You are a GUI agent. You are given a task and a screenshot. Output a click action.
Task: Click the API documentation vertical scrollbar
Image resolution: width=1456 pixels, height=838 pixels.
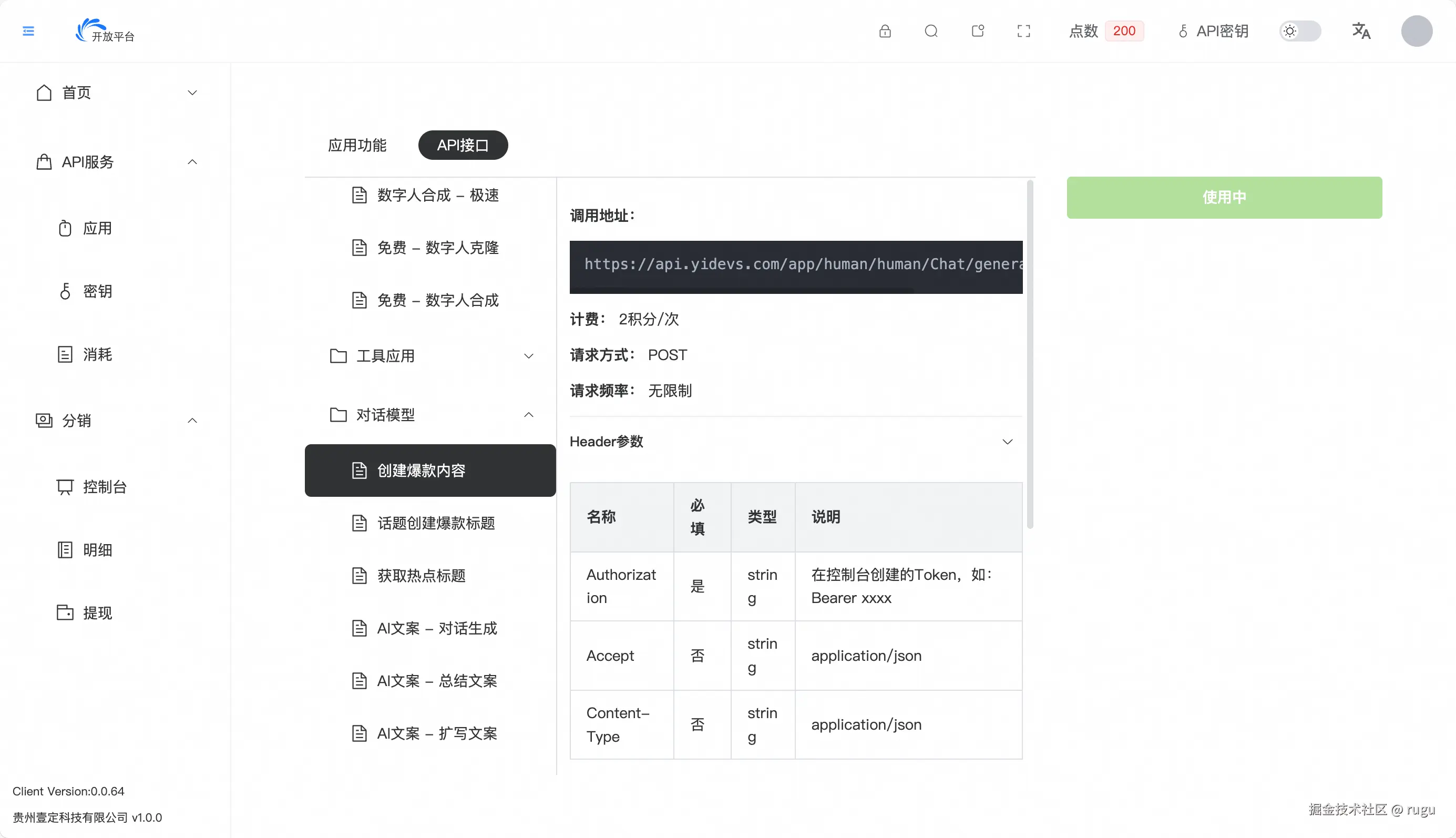pyautogui.click(x=1029, y=354)
